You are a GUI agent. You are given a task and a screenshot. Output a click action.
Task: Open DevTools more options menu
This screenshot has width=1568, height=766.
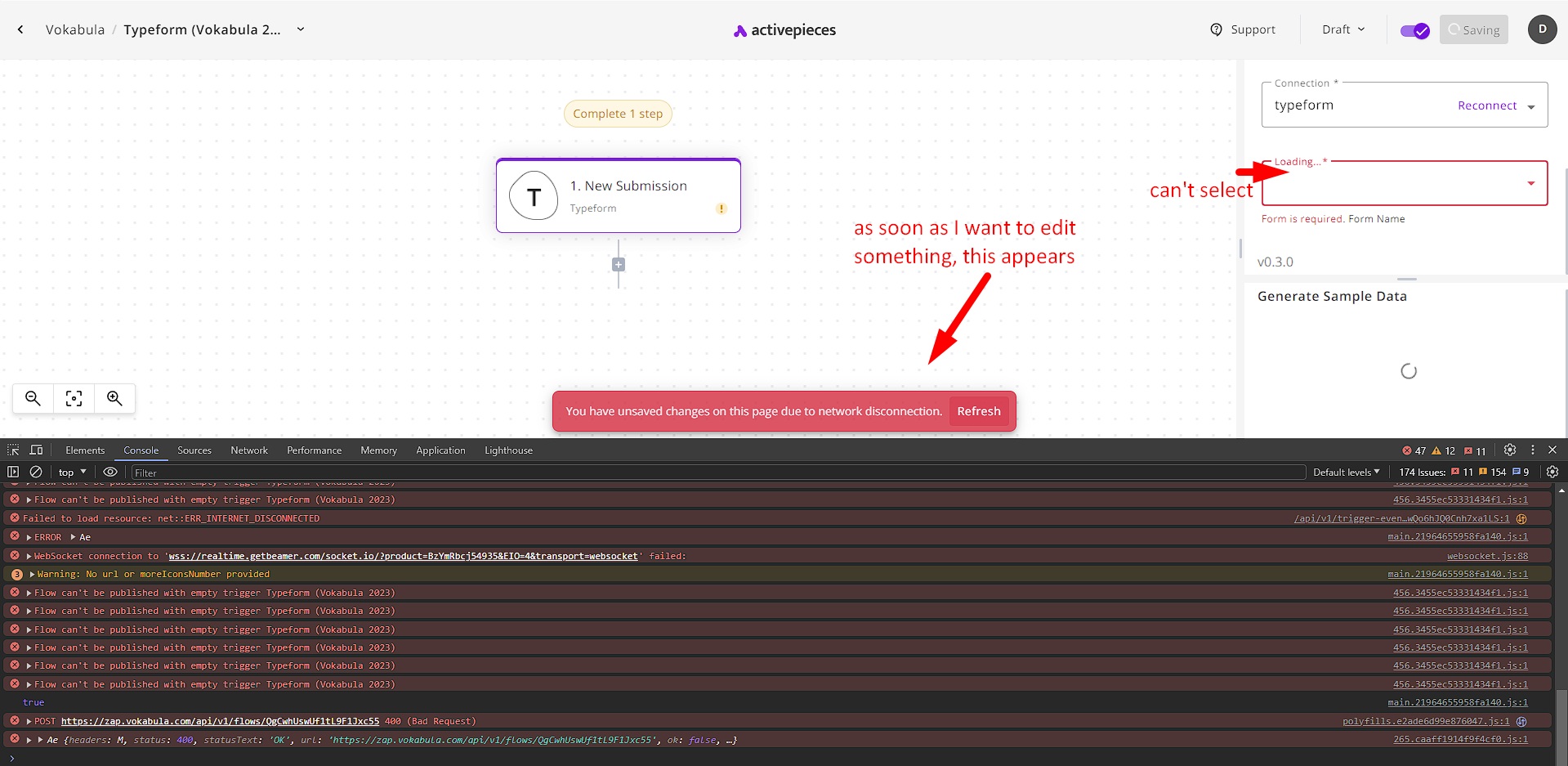[1533, 450]
